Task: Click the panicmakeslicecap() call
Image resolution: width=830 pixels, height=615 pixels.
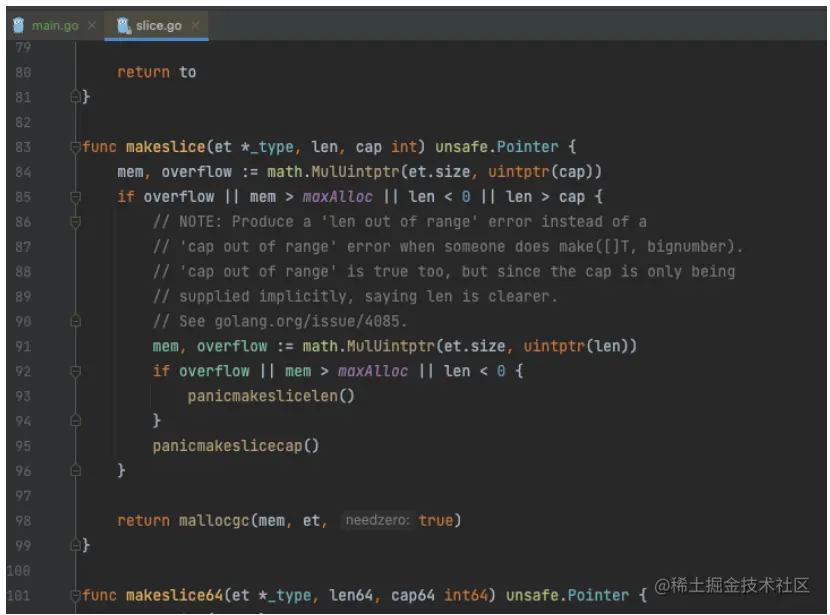Action: (236, 446)
